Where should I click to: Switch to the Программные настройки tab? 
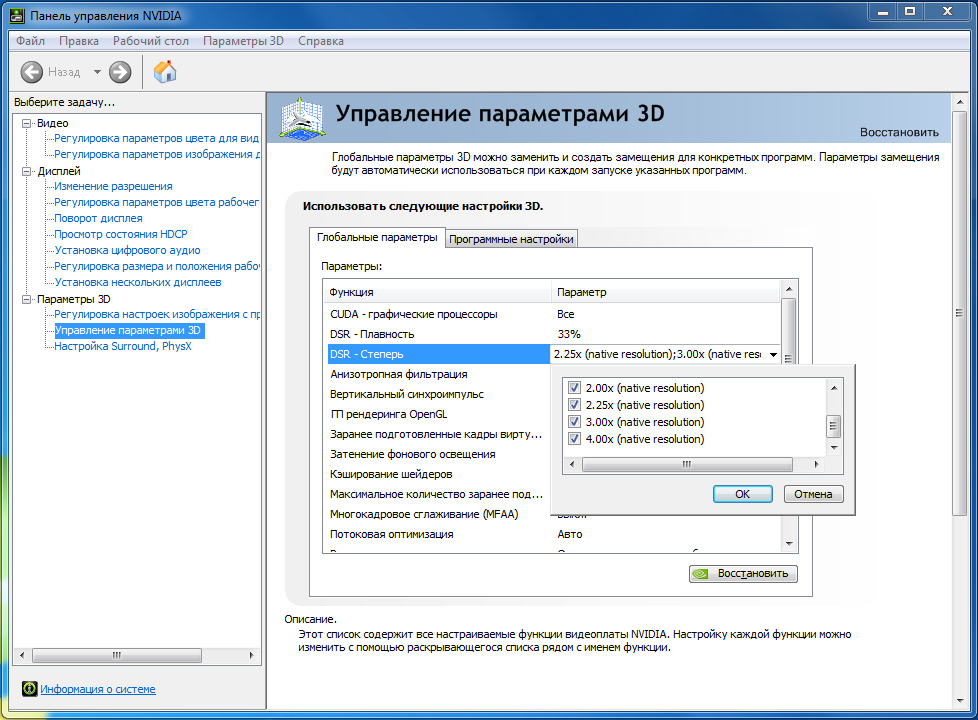(x=511, y=239)
